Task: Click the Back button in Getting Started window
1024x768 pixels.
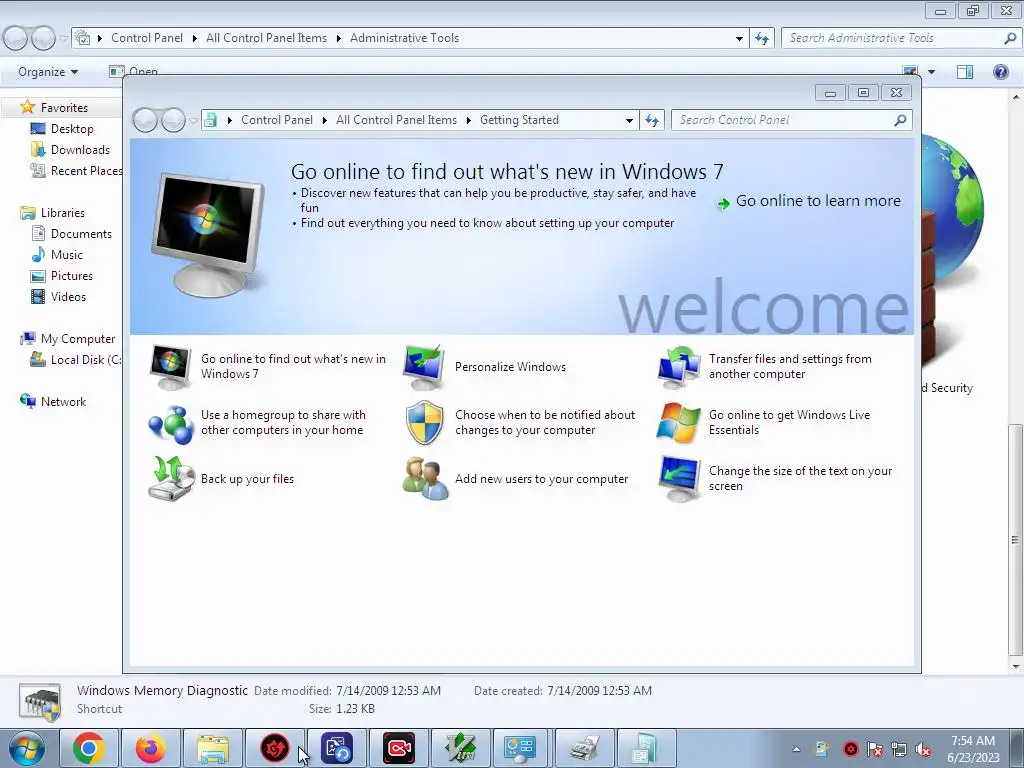Action: click(x=145, y=120)
